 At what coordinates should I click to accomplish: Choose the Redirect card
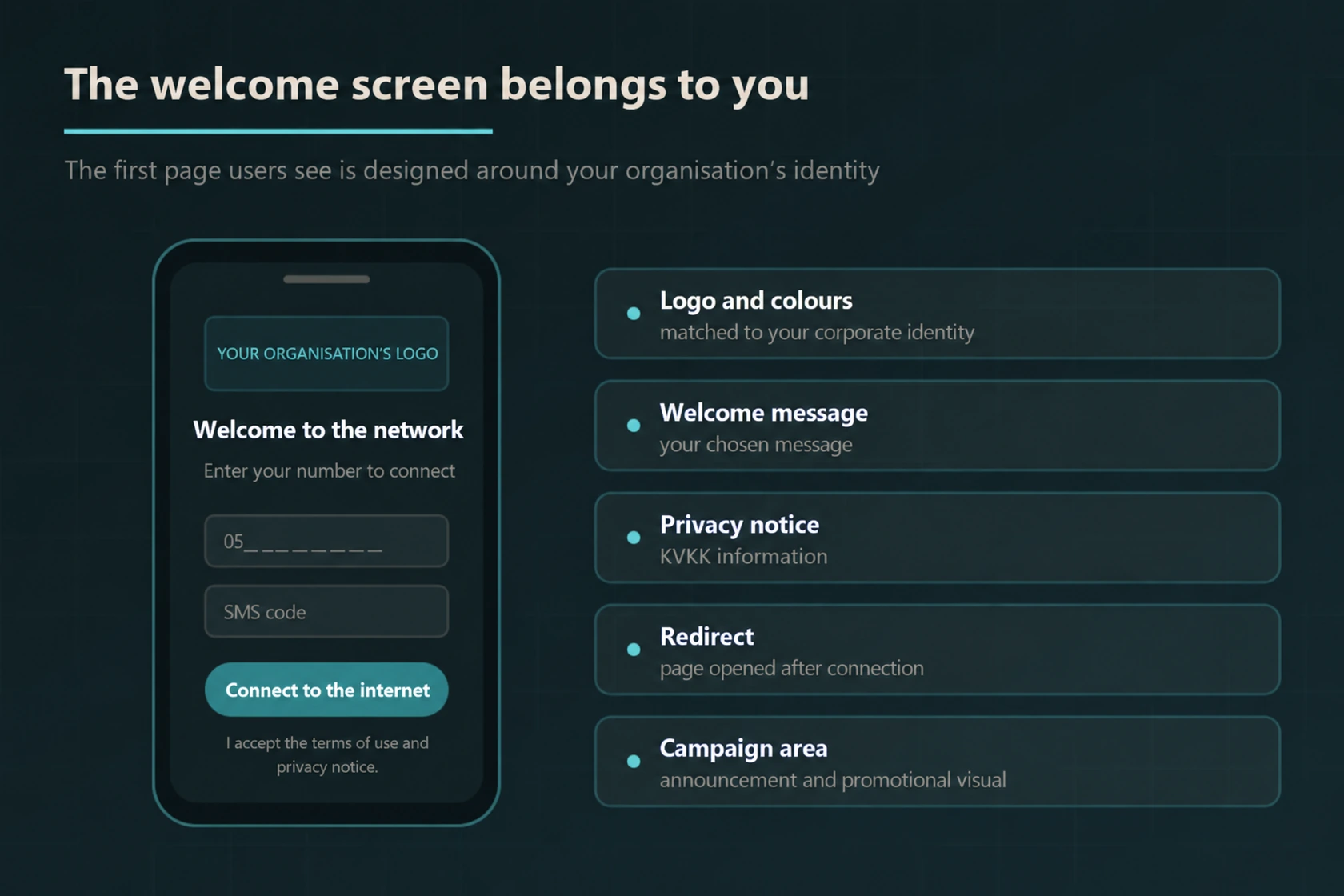(938, 650)
